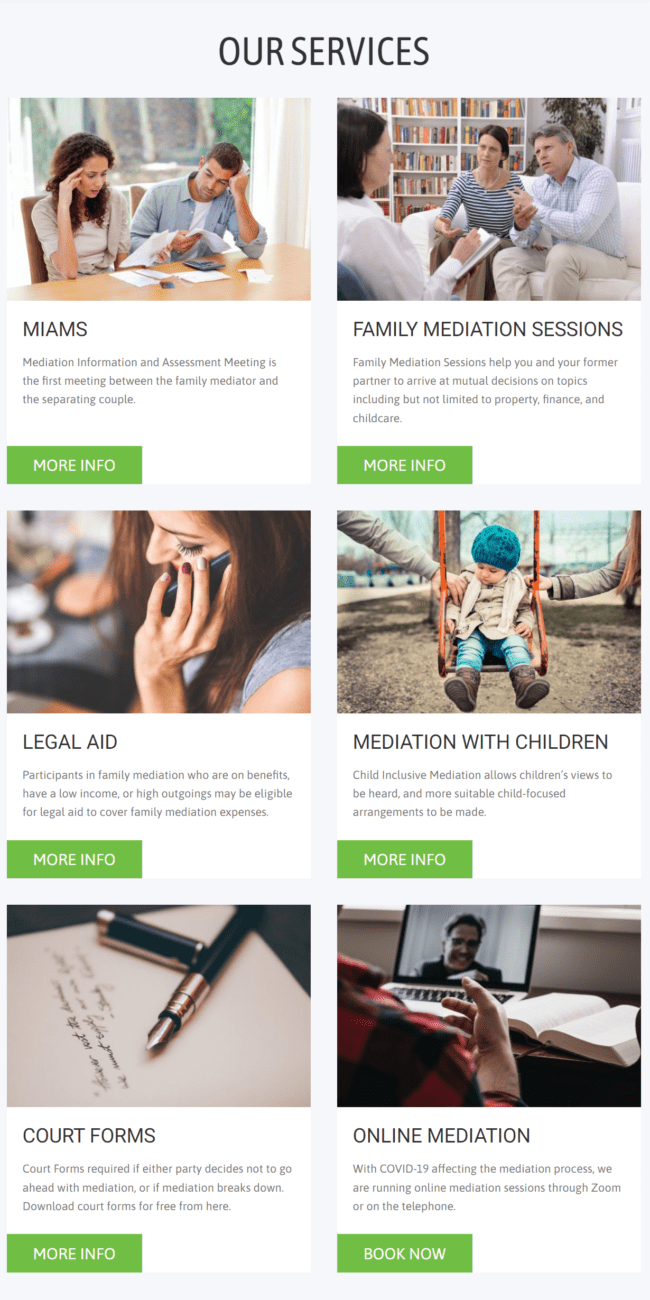The width and height of the screenshot is (650, 1300).
Task: Open the MIAMS heading link
Action: pos(55,329)
